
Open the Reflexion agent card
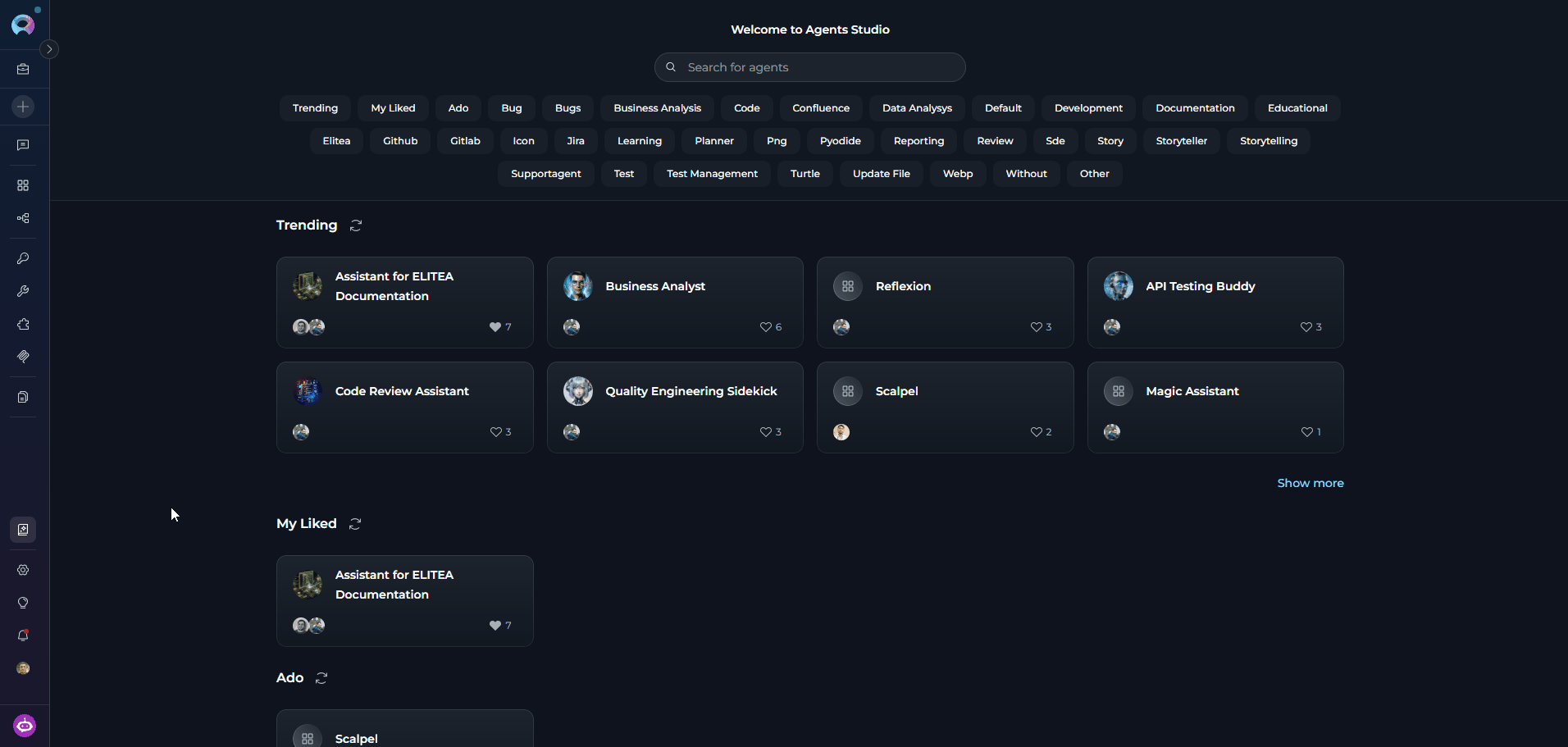[945, 303]
